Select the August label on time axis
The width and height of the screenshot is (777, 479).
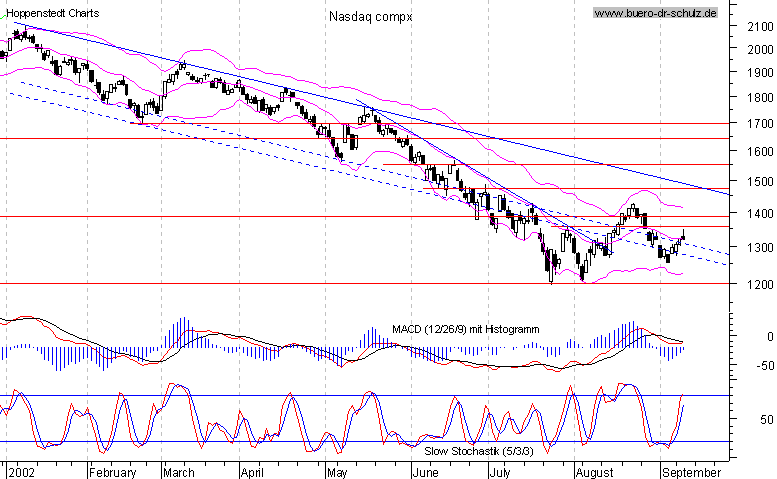coord(595,473)
